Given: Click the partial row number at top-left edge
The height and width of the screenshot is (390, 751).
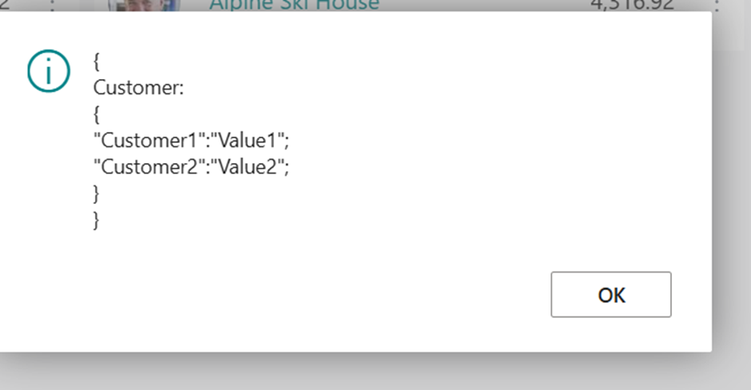Looking at the screenshot, I should 5,5.
